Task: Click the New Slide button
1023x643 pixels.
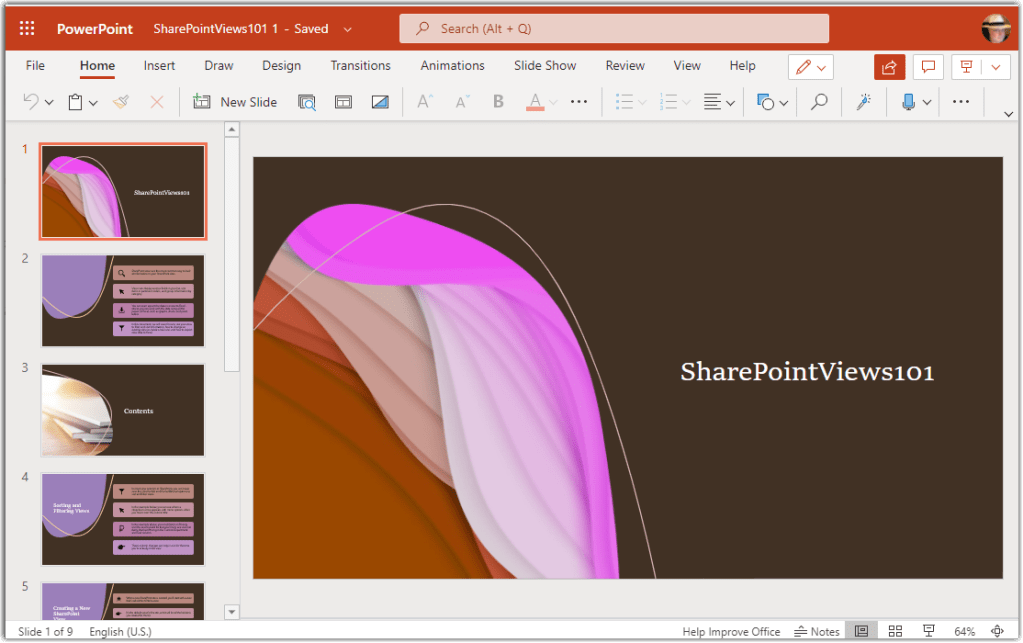Action: tap(236, 102)
